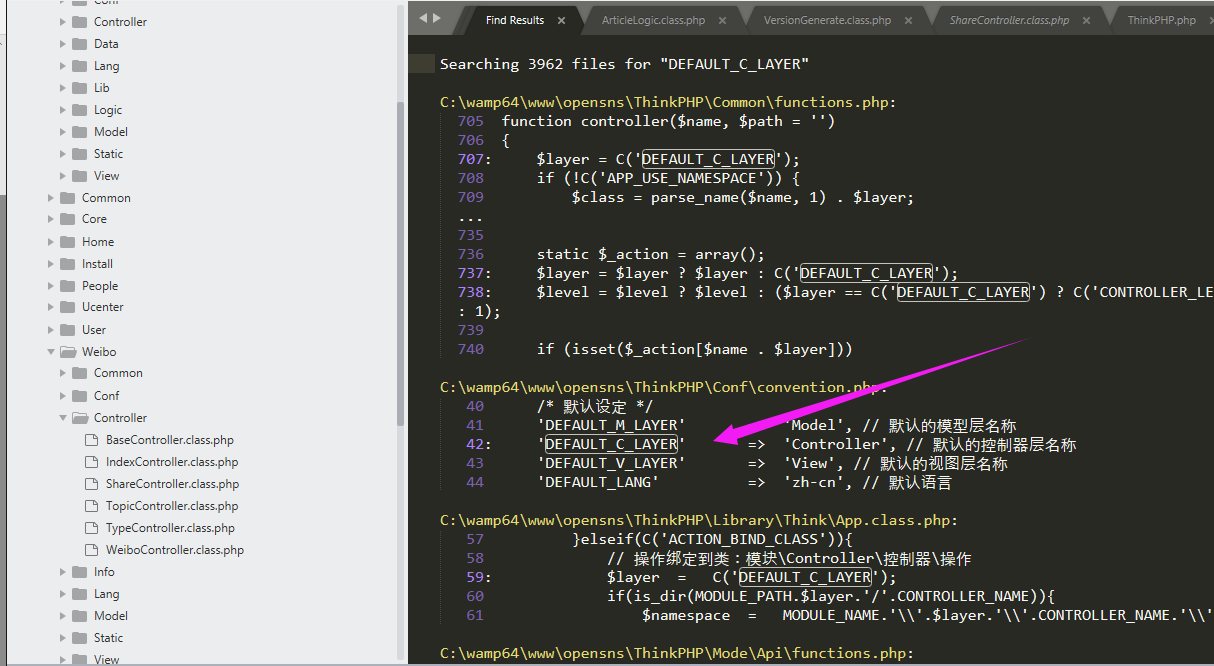Select the Ucenter folder label
The width and height of the screenshot is (1214, 666).
[x=103, y=307]
